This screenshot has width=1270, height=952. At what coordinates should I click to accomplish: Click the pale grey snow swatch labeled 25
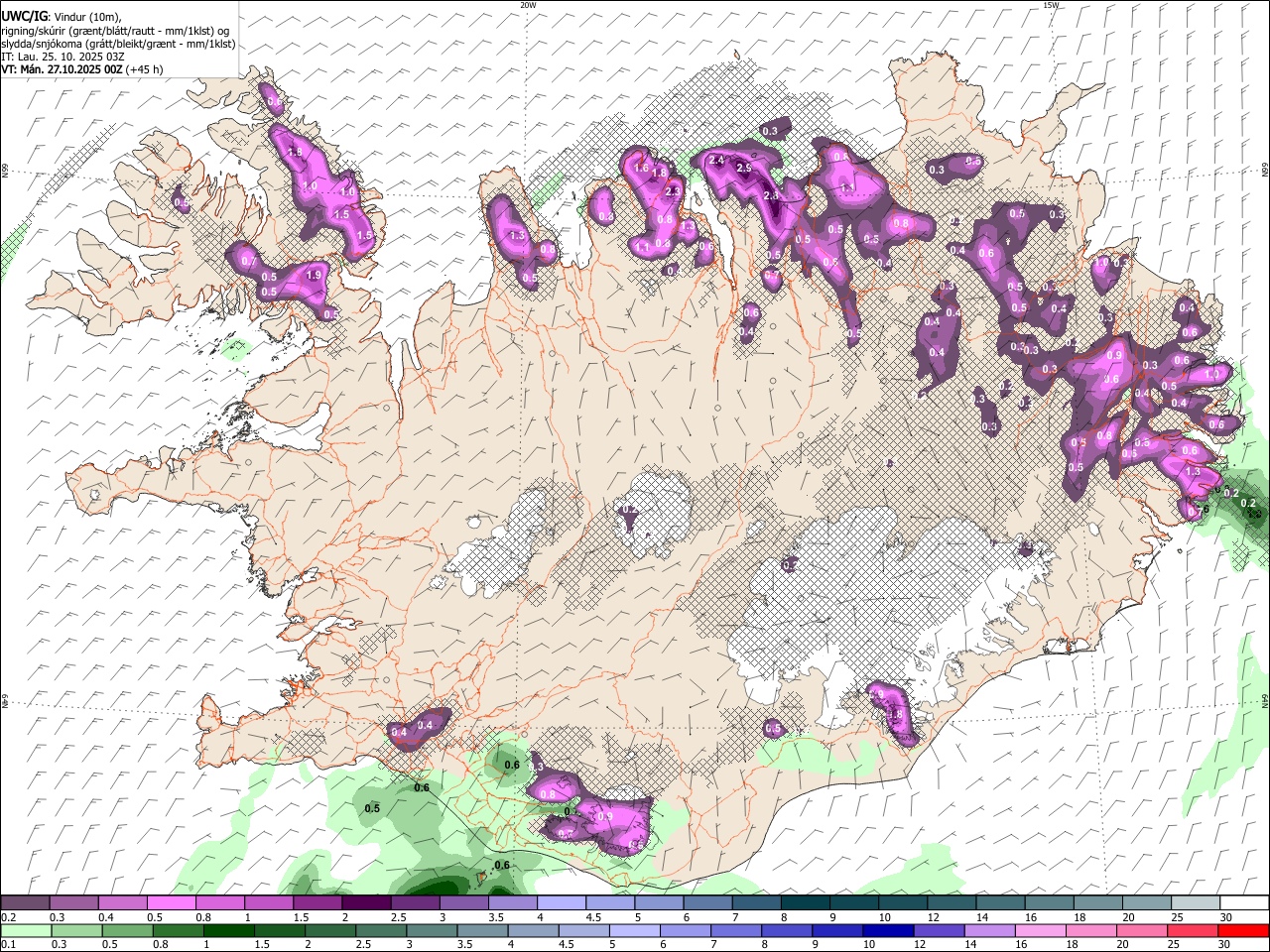(x=1195, y=903)
